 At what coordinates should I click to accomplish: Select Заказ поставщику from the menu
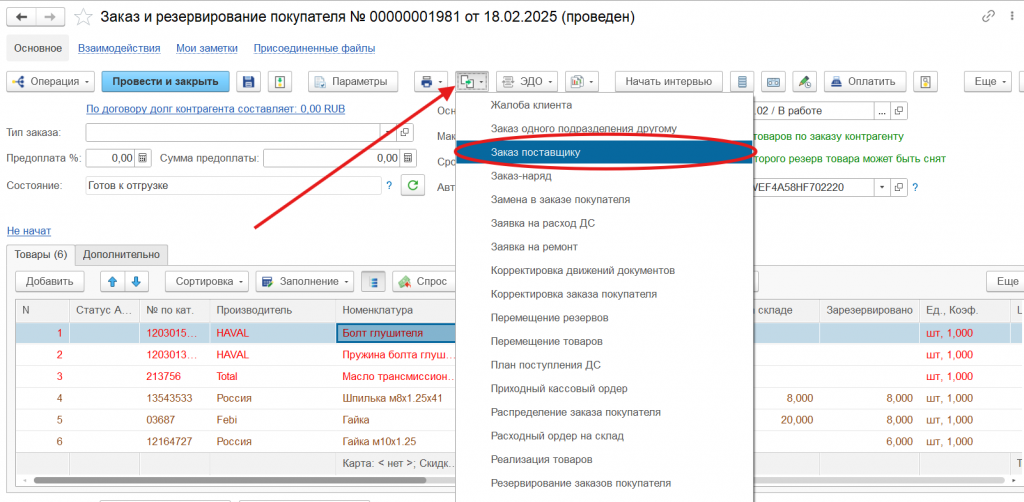pos(535,152)
